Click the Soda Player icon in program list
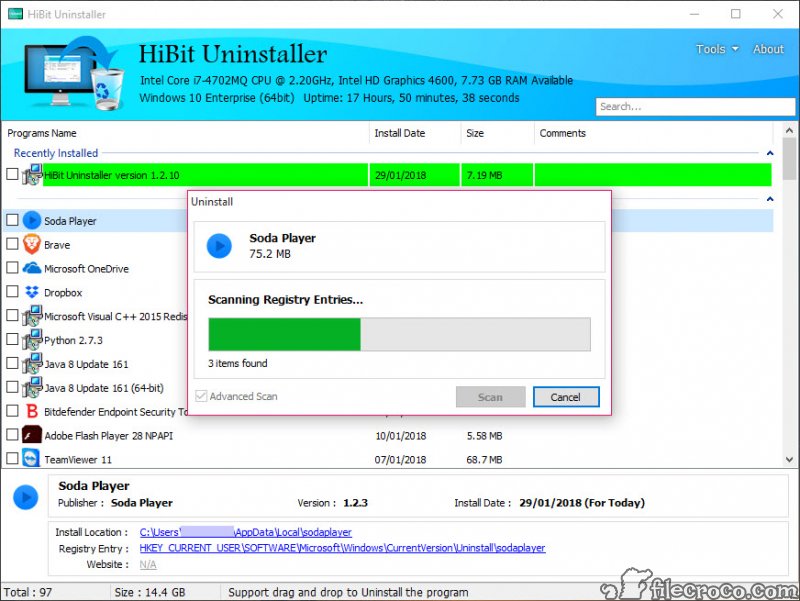The height and width of the screenshot is (601, 800). pyautogui.click(x=32, y=220)
